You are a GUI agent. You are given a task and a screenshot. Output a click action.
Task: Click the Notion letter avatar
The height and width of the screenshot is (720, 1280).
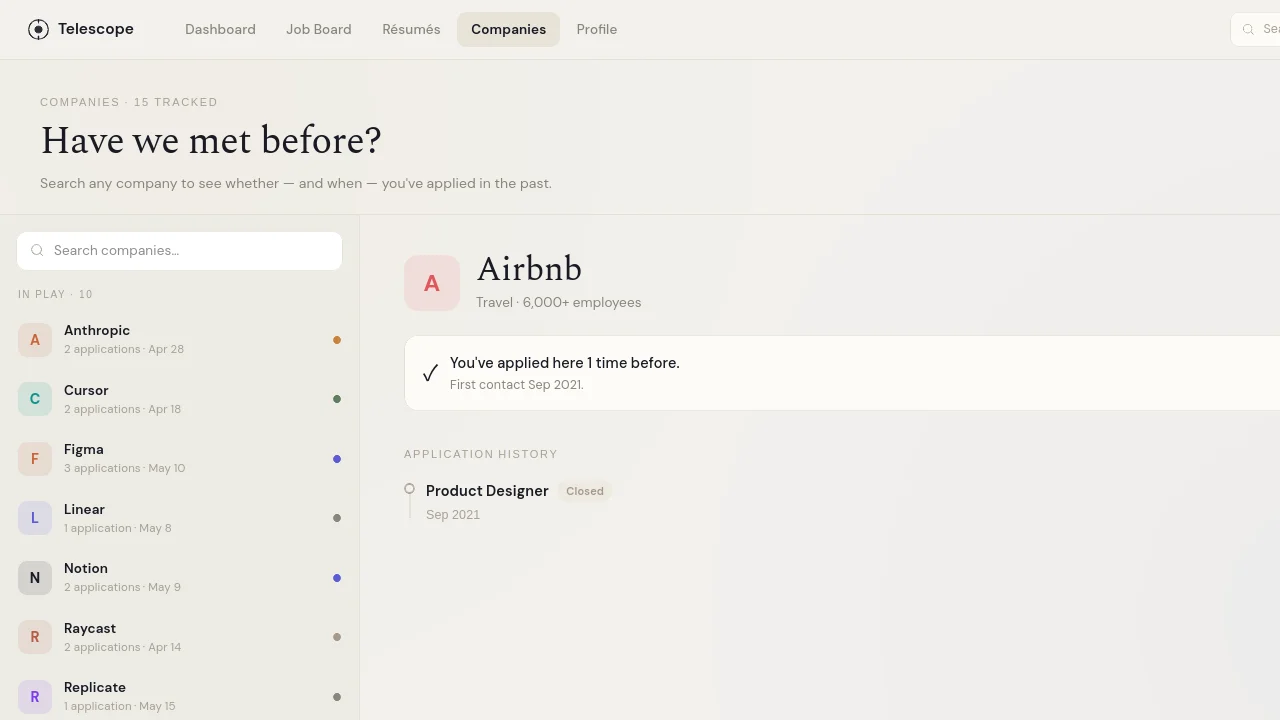point(35,578)
